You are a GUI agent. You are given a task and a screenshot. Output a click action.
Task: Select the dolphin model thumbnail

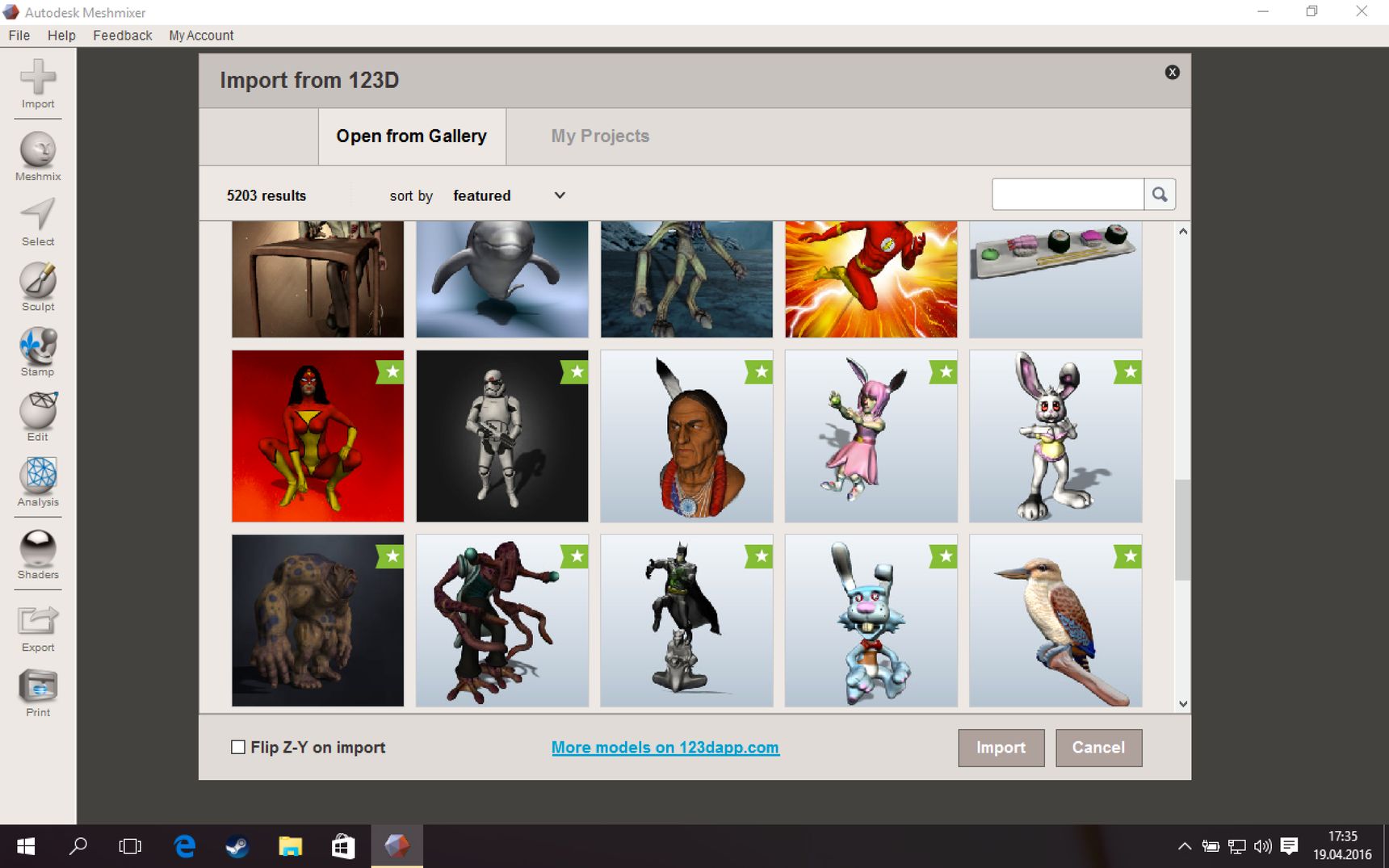click(502, 279)
